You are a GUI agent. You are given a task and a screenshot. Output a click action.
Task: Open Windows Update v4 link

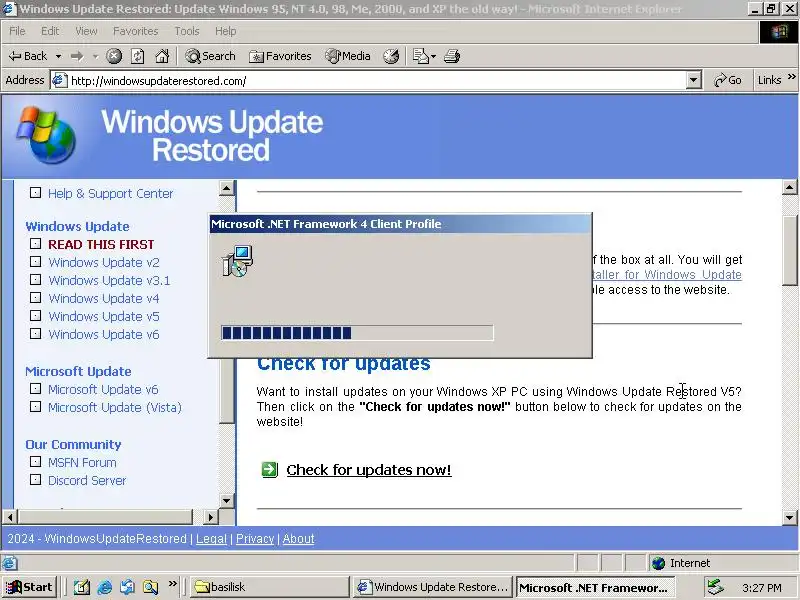click(x=104, y=298)
